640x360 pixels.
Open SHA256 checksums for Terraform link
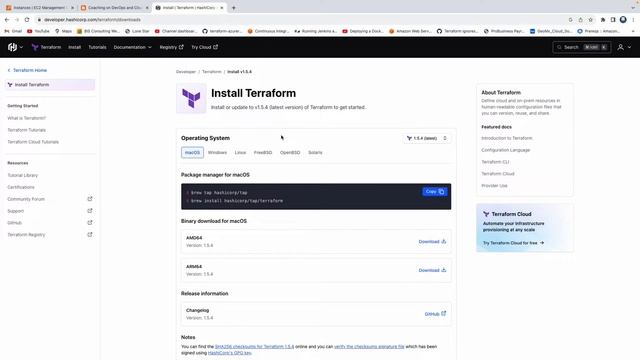click(x=254, y=347)
